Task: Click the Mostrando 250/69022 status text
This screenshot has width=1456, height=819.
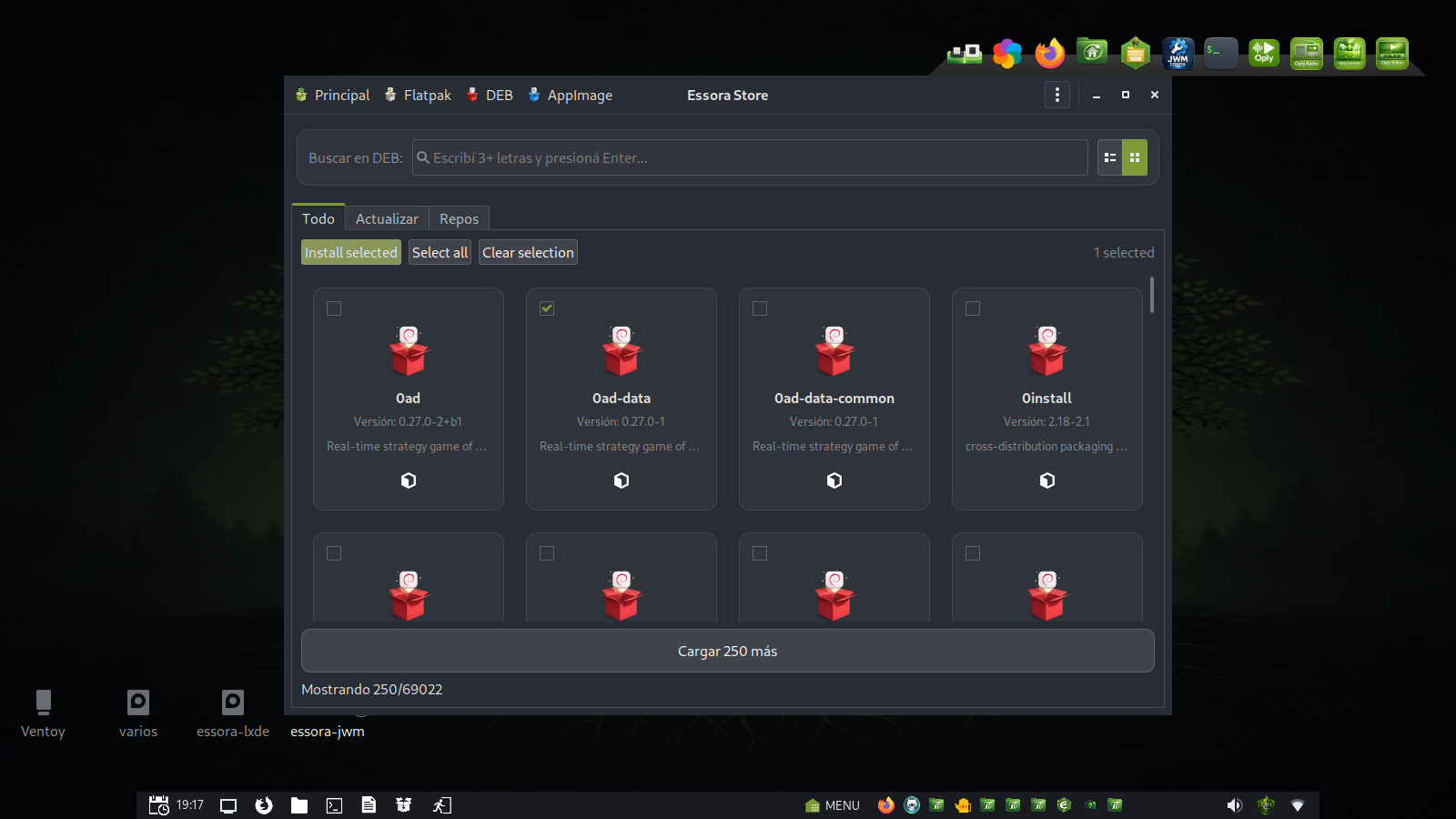Action: click(372, 690)
